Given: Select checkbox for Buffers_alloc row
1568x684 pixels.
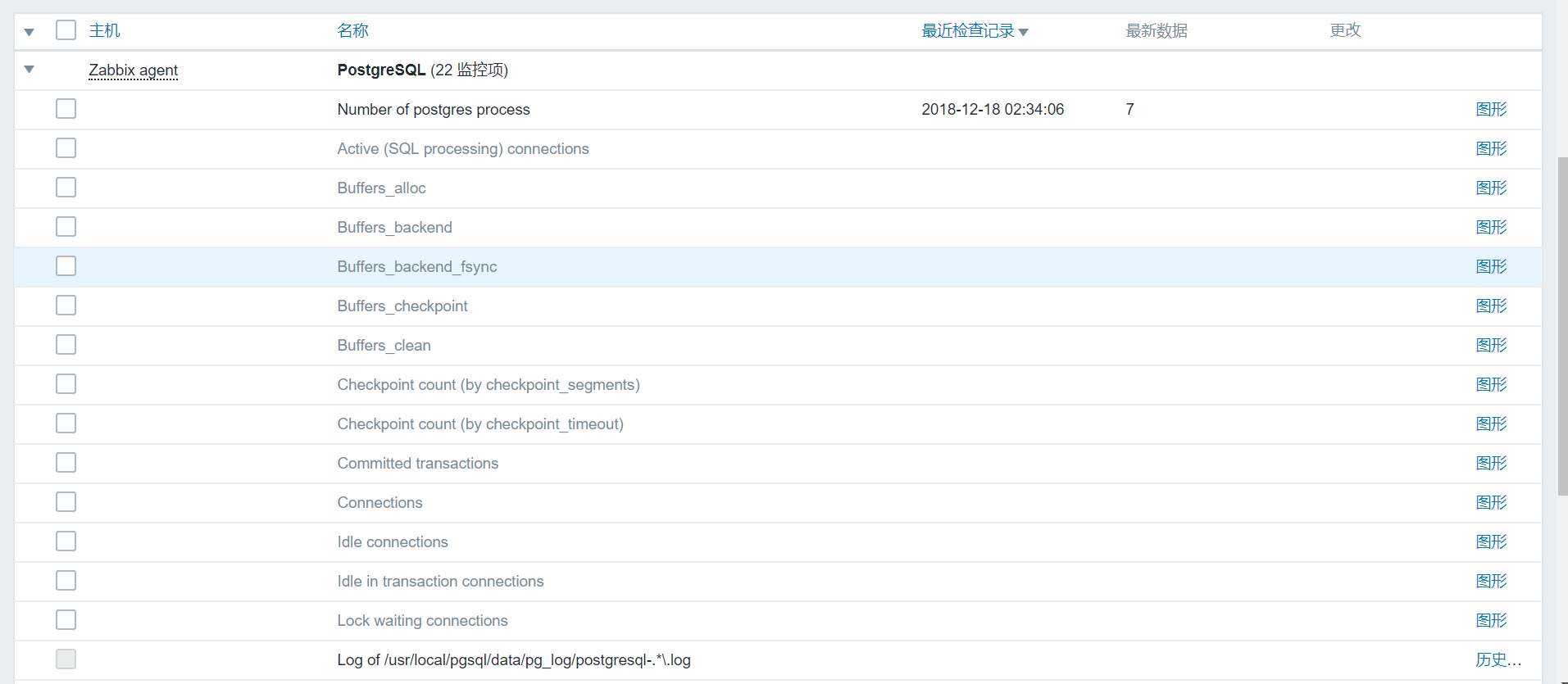Looking at the screenshot, I should coord(66,188).
